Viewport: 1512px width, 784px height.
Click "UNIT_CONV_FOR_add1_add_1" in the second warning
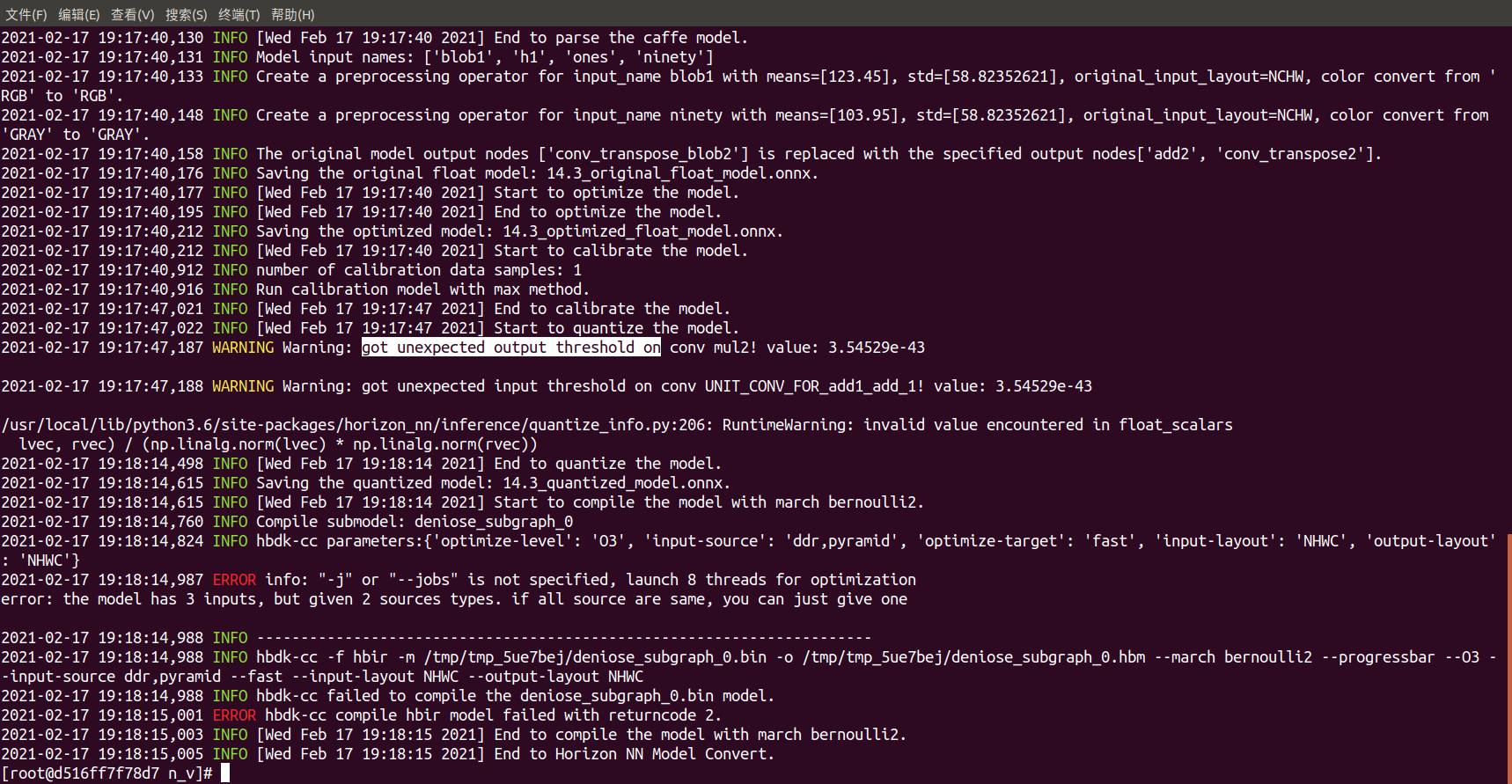pyautogui.click(x=814, y=386)
